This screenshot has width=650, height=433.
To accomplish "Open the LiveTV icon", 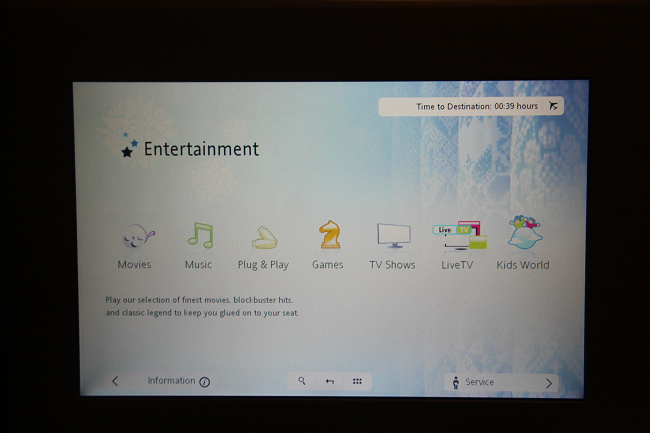I will pyautogui.click(x=459, y=235).
